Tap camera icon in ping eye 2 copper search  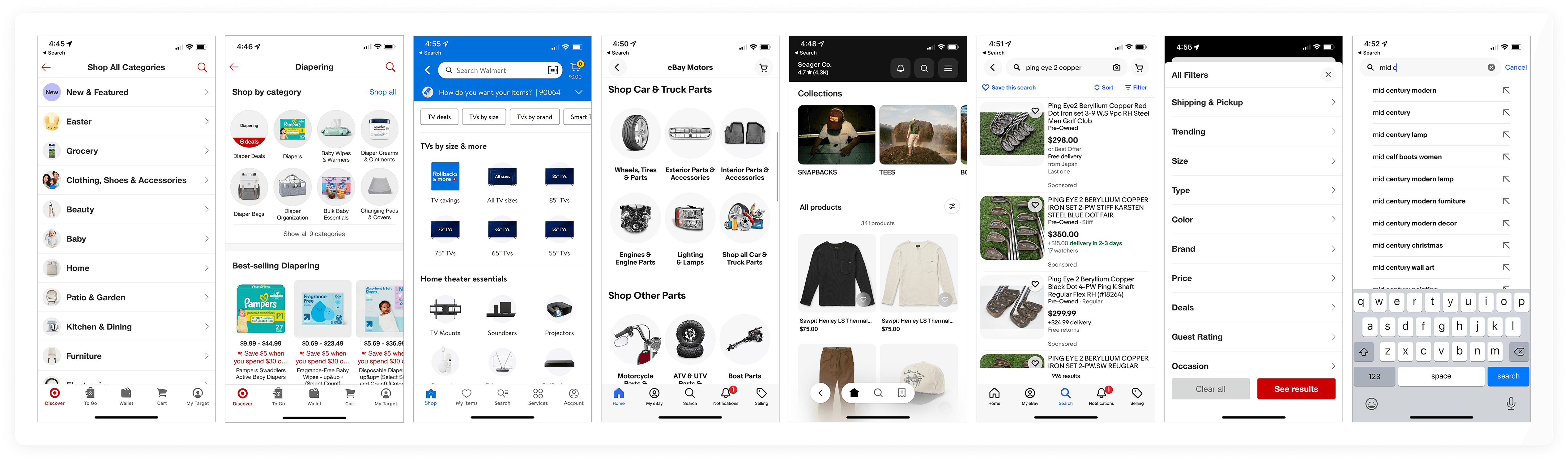[1116, 67]
